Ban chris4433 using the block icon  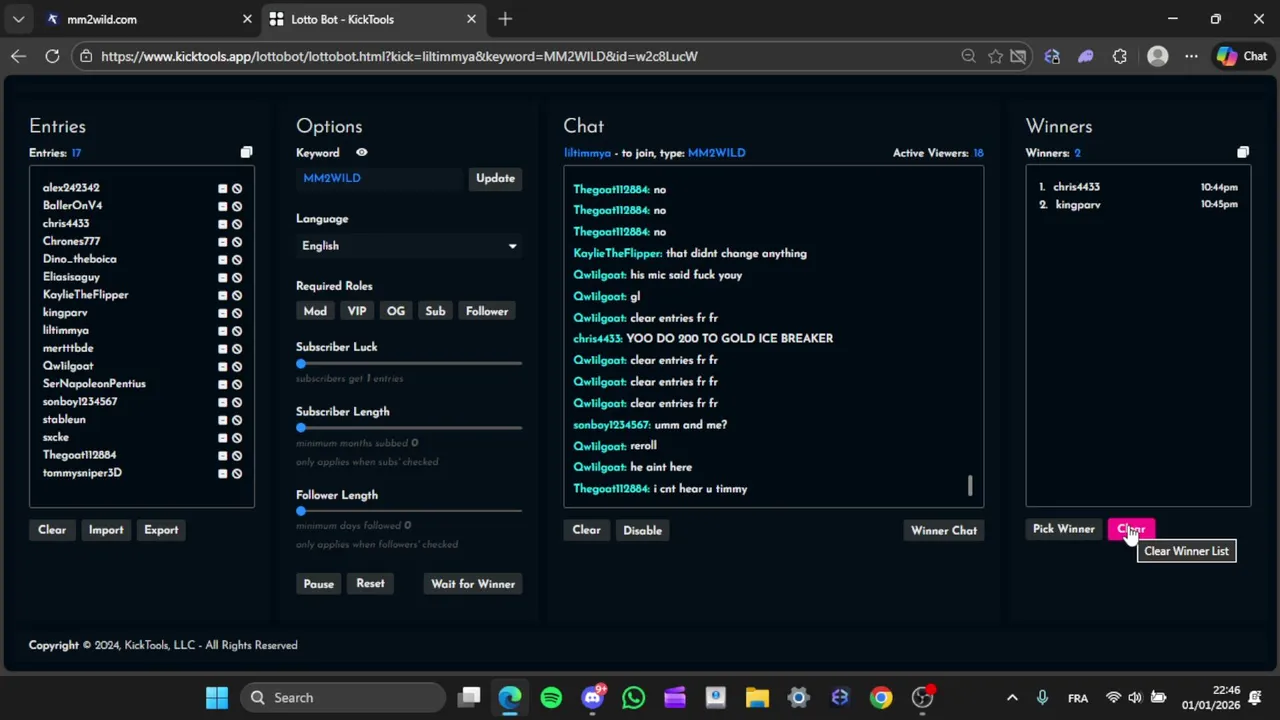237,224
